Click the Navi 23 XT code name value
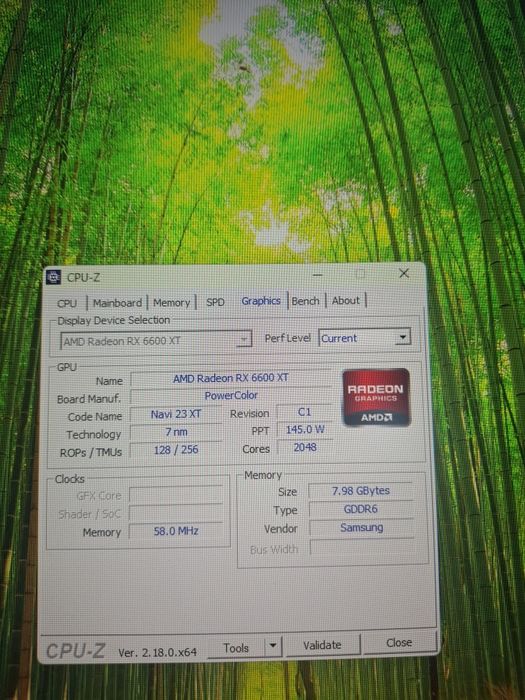The height and width of the screenshot is (700, 525). point(175,414)
